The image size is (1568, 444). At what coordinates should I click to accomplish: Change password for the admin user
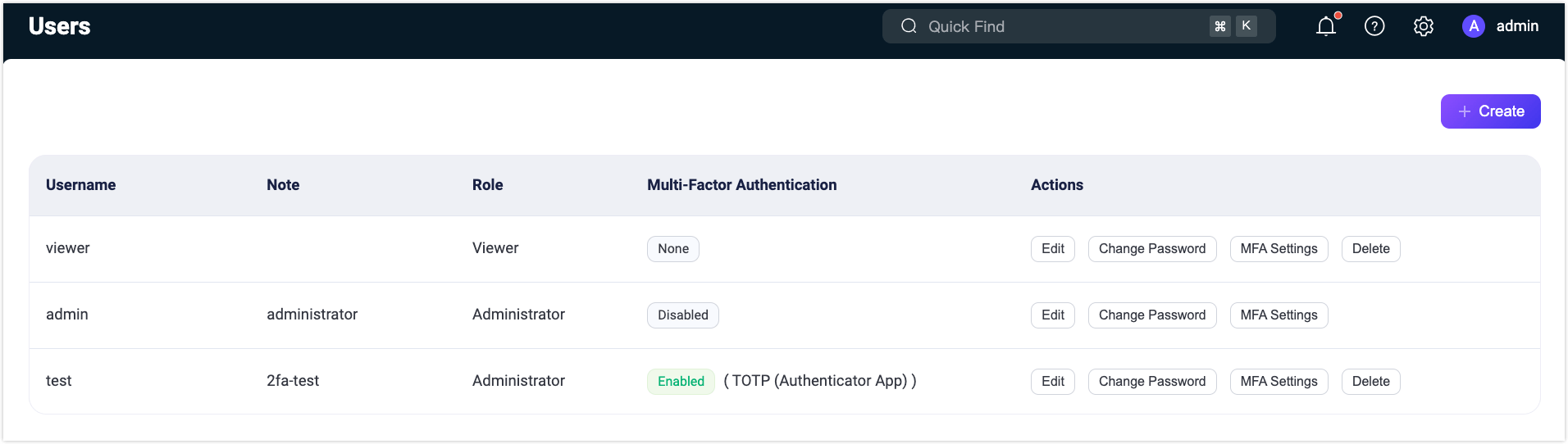click(1151, 315)
